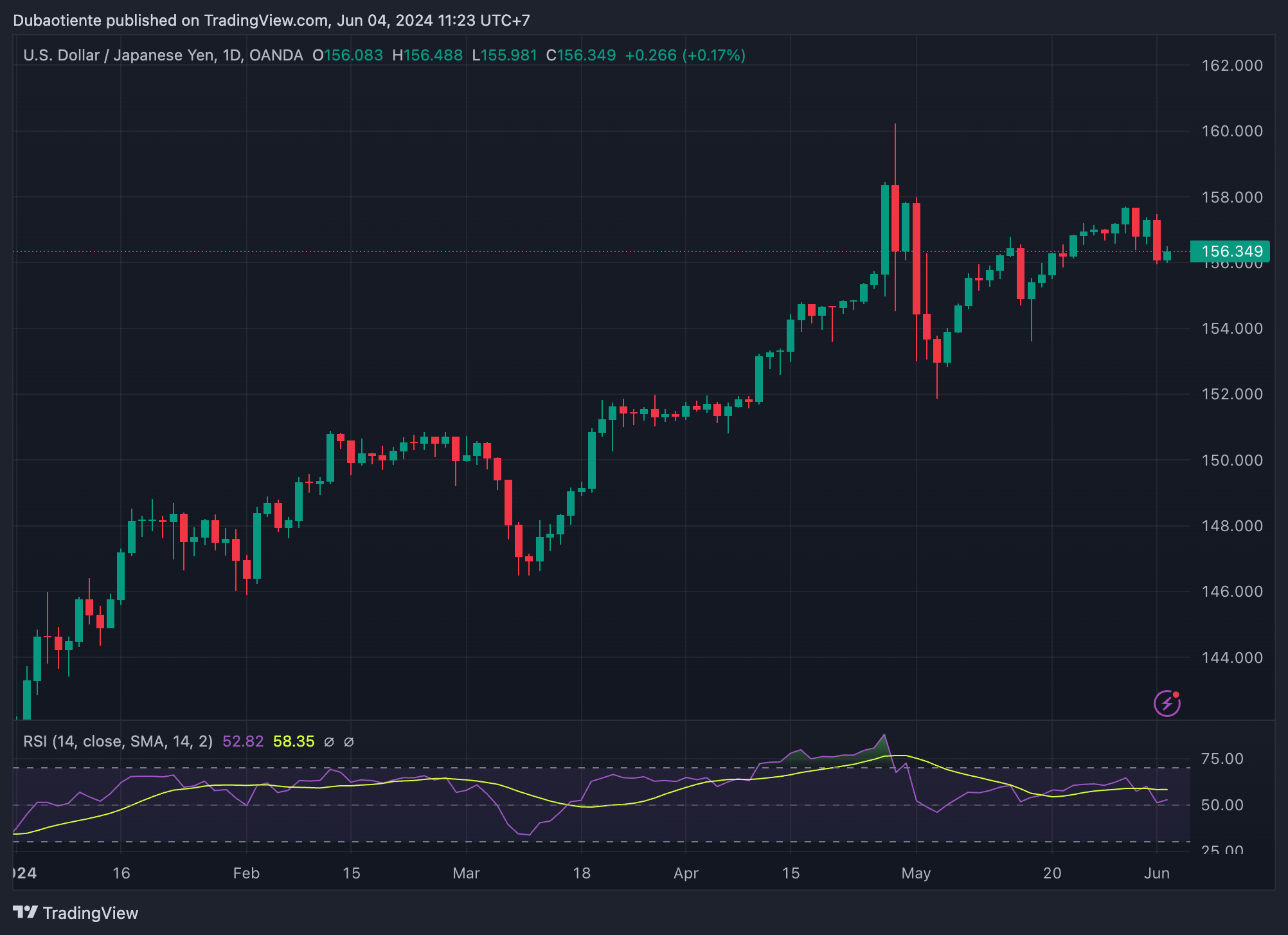Click the 16 date label on time axis
1288x935 pixels.
click(x=121, y=873)
